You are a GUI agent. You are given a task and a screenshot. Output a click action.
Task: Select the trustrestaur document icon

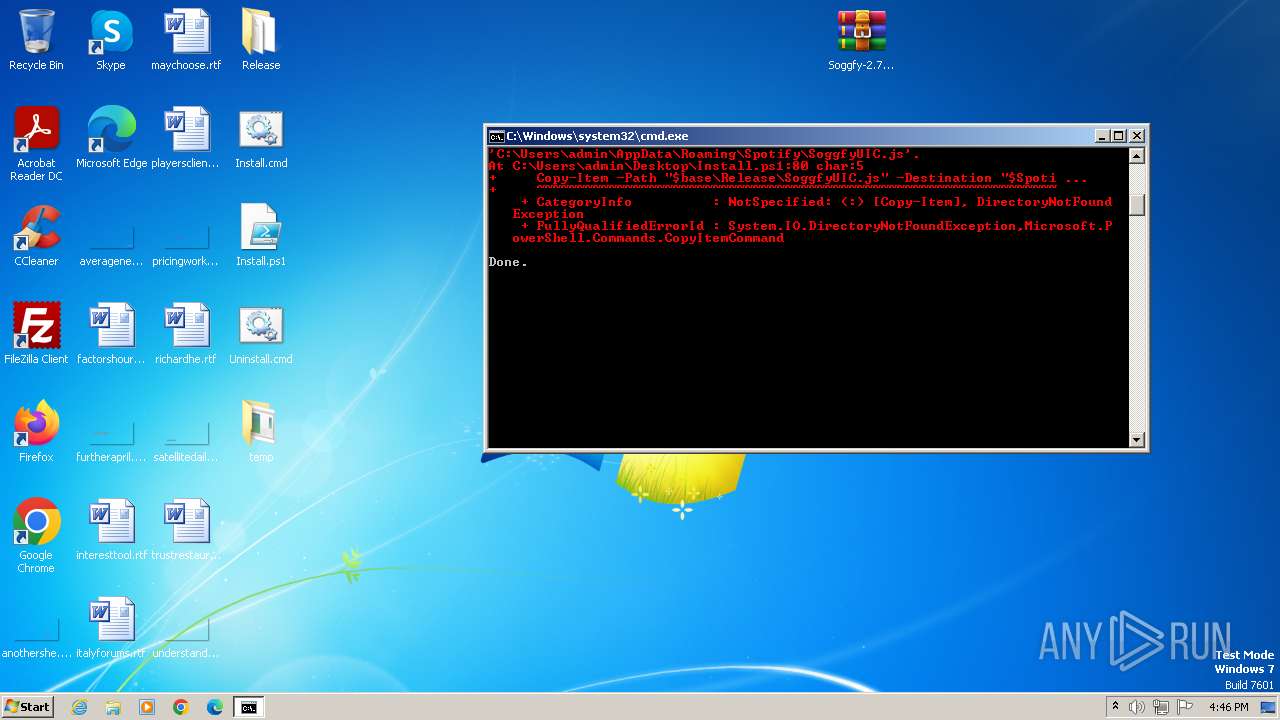(x=186, y=530)
